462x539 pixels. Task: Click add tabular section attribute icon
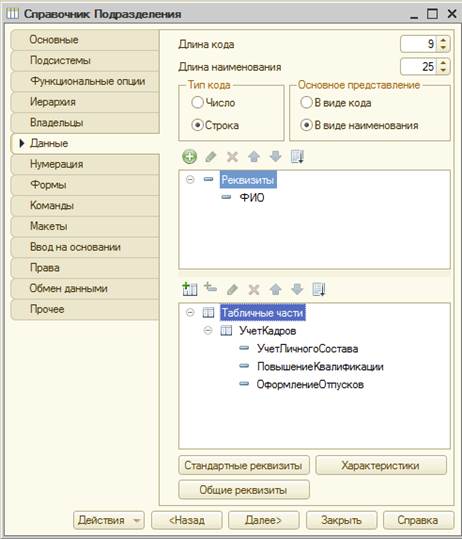(x=210, y=287)
